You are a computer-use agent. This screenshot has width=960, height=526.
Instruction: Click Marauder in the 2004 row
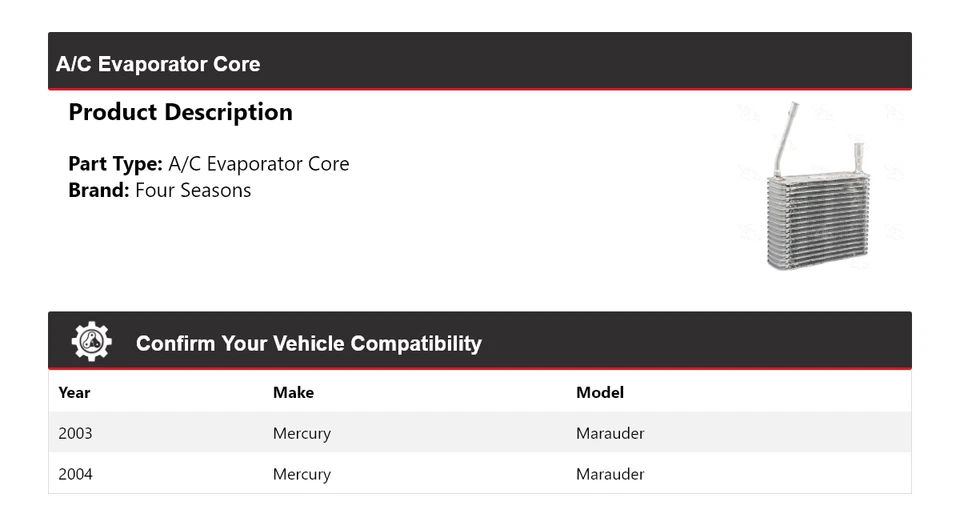click(x=610, y=474)
